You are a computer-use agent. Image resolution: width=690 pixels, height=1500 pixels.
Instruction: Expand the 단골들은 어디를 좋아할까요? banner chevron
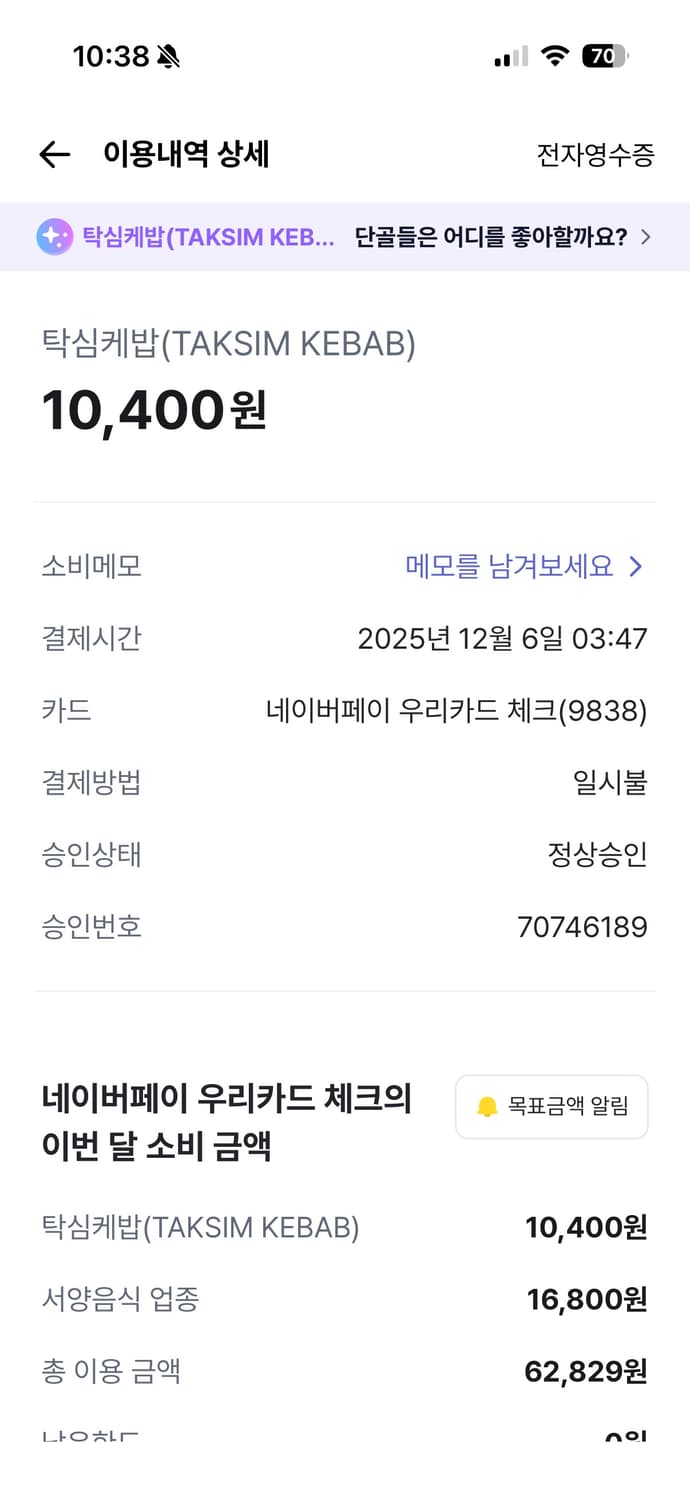[x=647, y=236]
